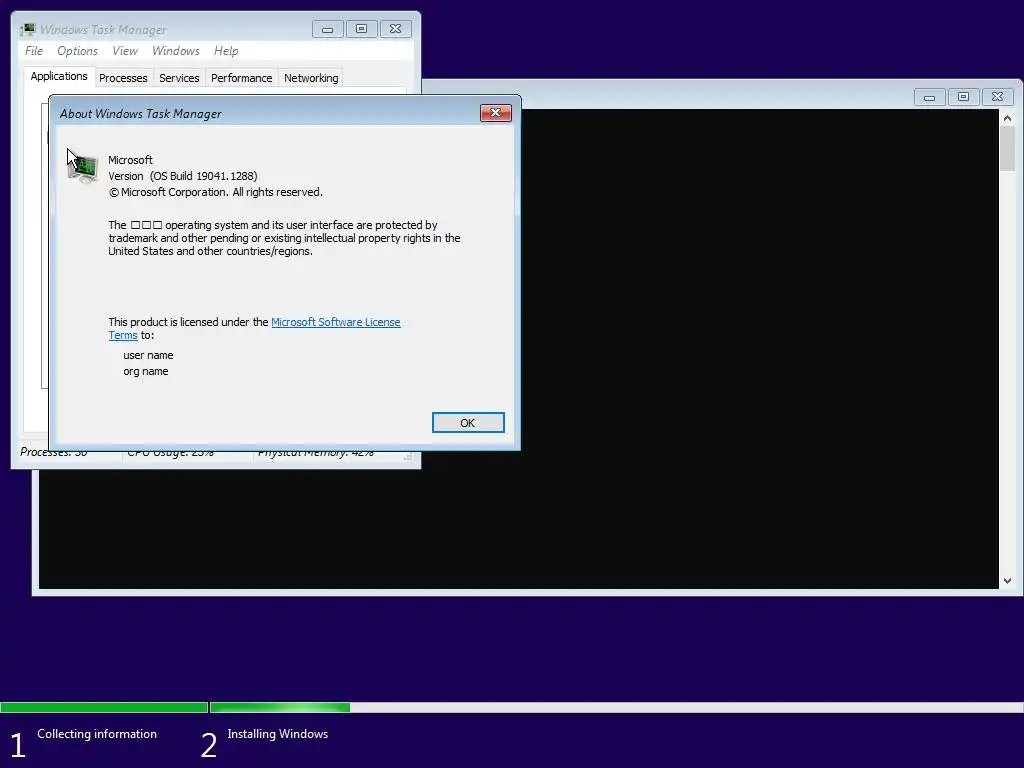Click the 'org name' text
Screen dimensions: 1024x768
[146, 371]
